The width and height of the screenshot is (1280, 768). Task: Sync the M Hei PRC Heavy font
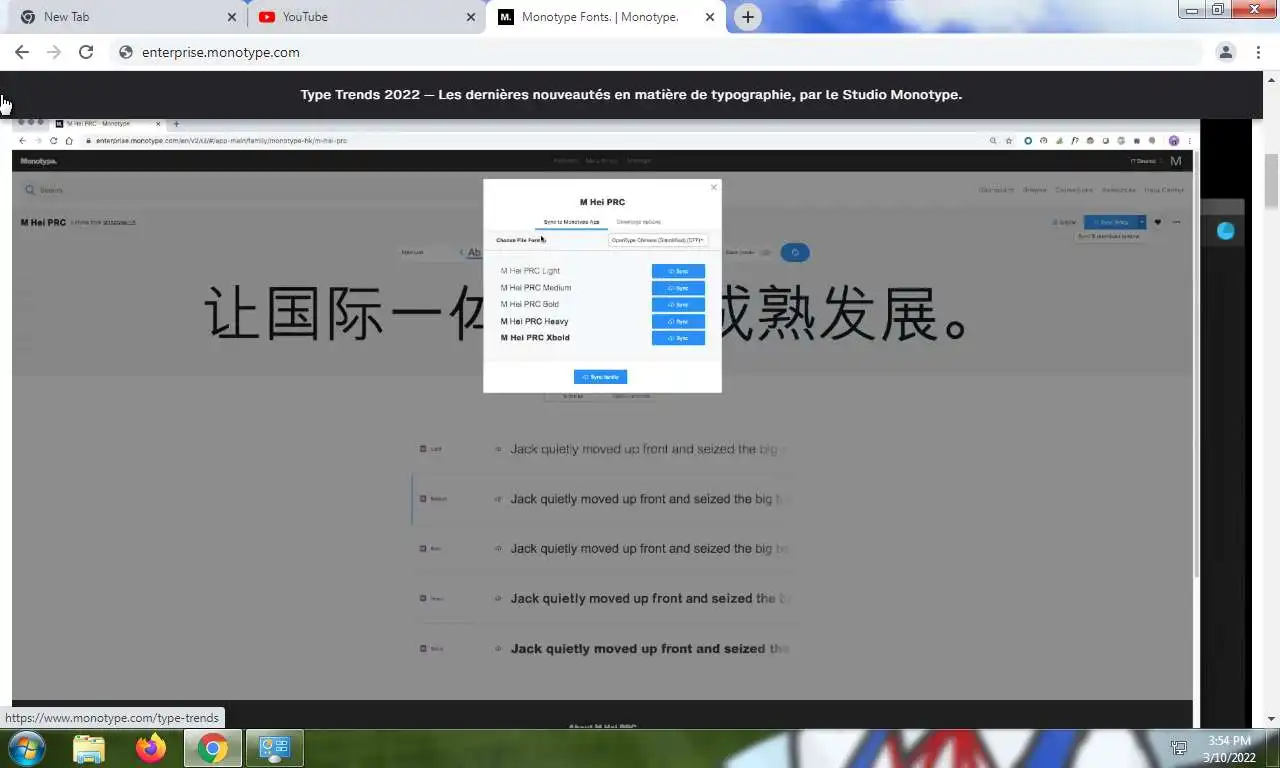point(678,321)
